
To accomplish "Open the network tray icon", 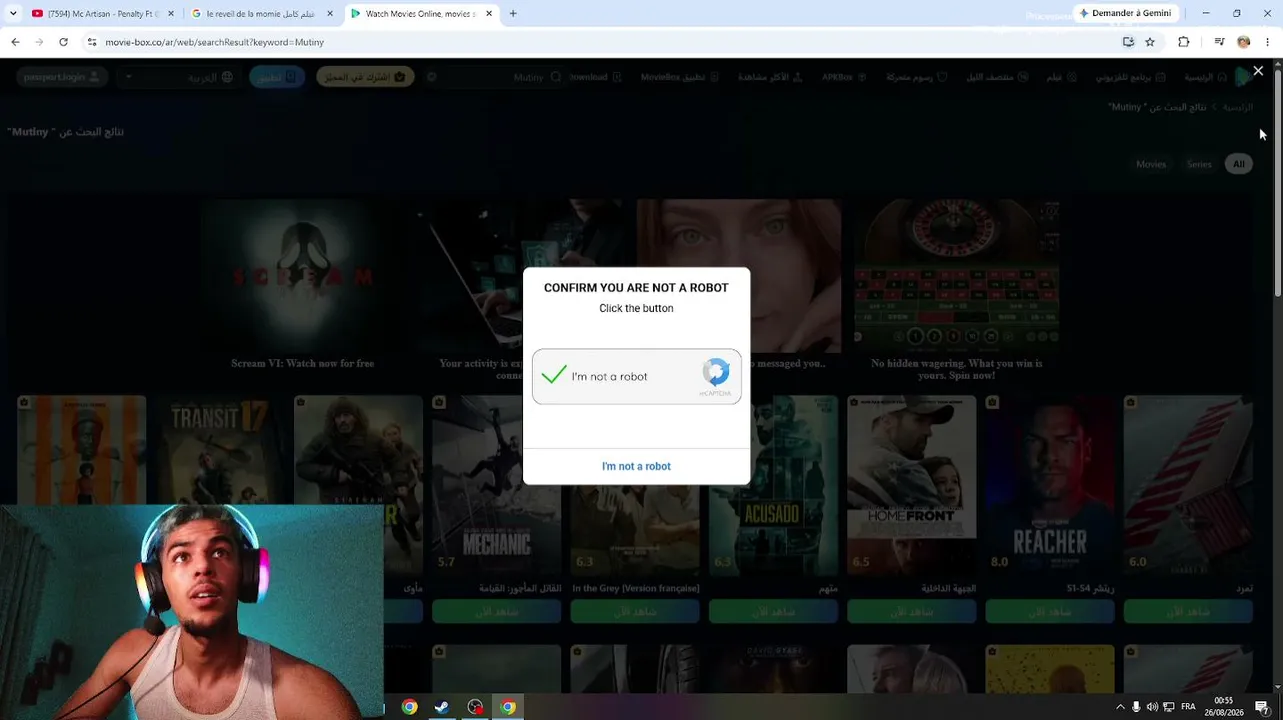I will [1168, 707].
